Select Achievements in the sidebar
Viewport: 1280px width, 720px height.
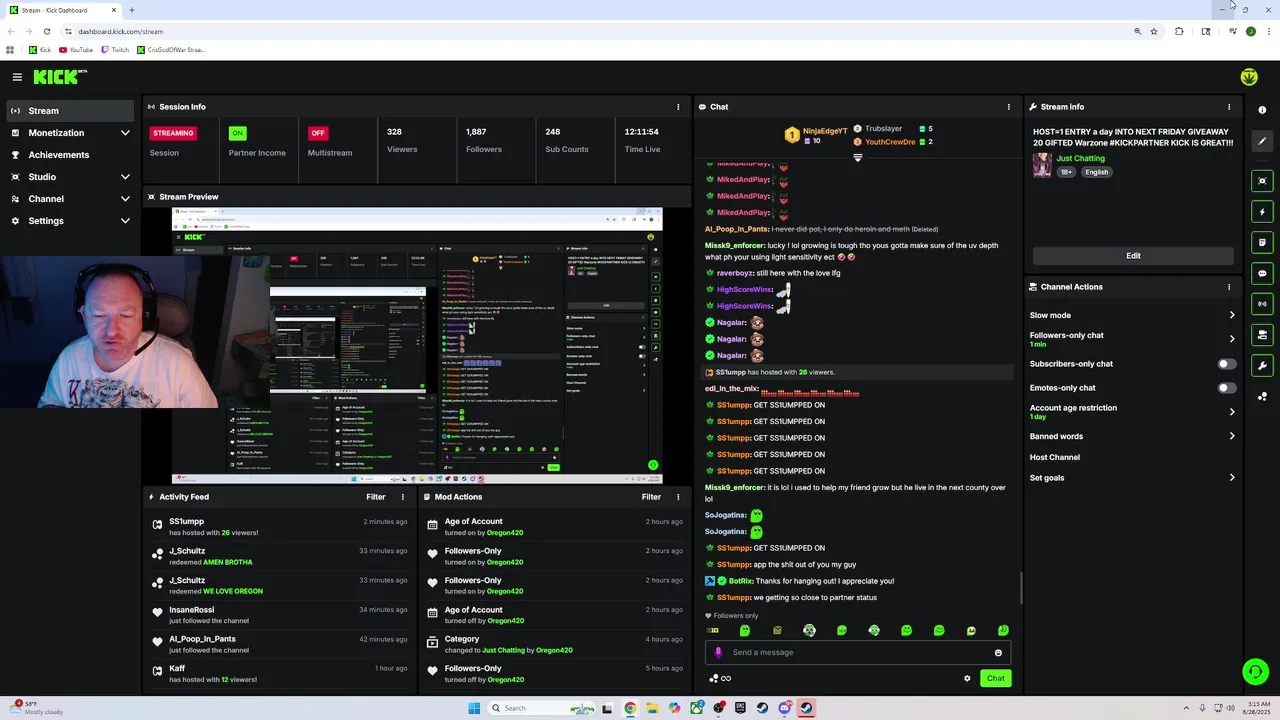[70, 155]
